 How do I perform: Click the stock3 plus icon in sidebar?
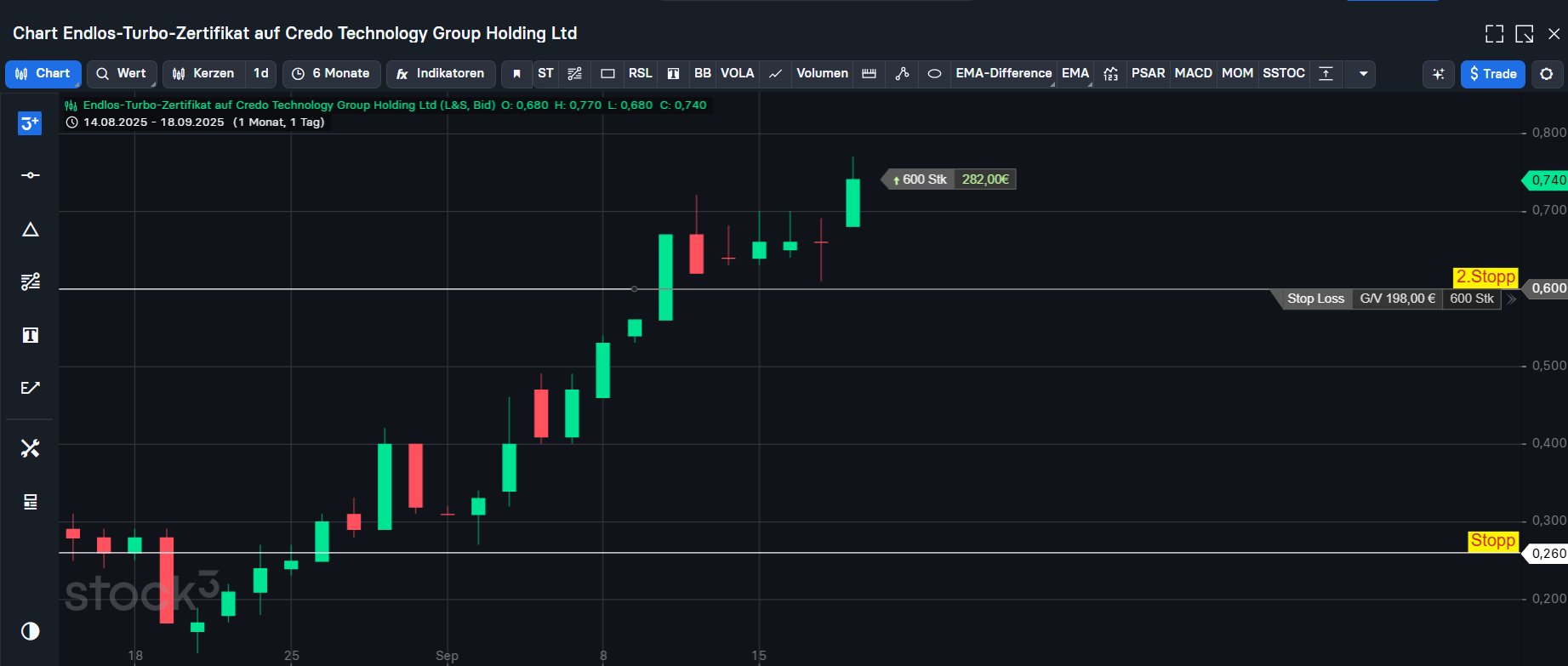30,123
